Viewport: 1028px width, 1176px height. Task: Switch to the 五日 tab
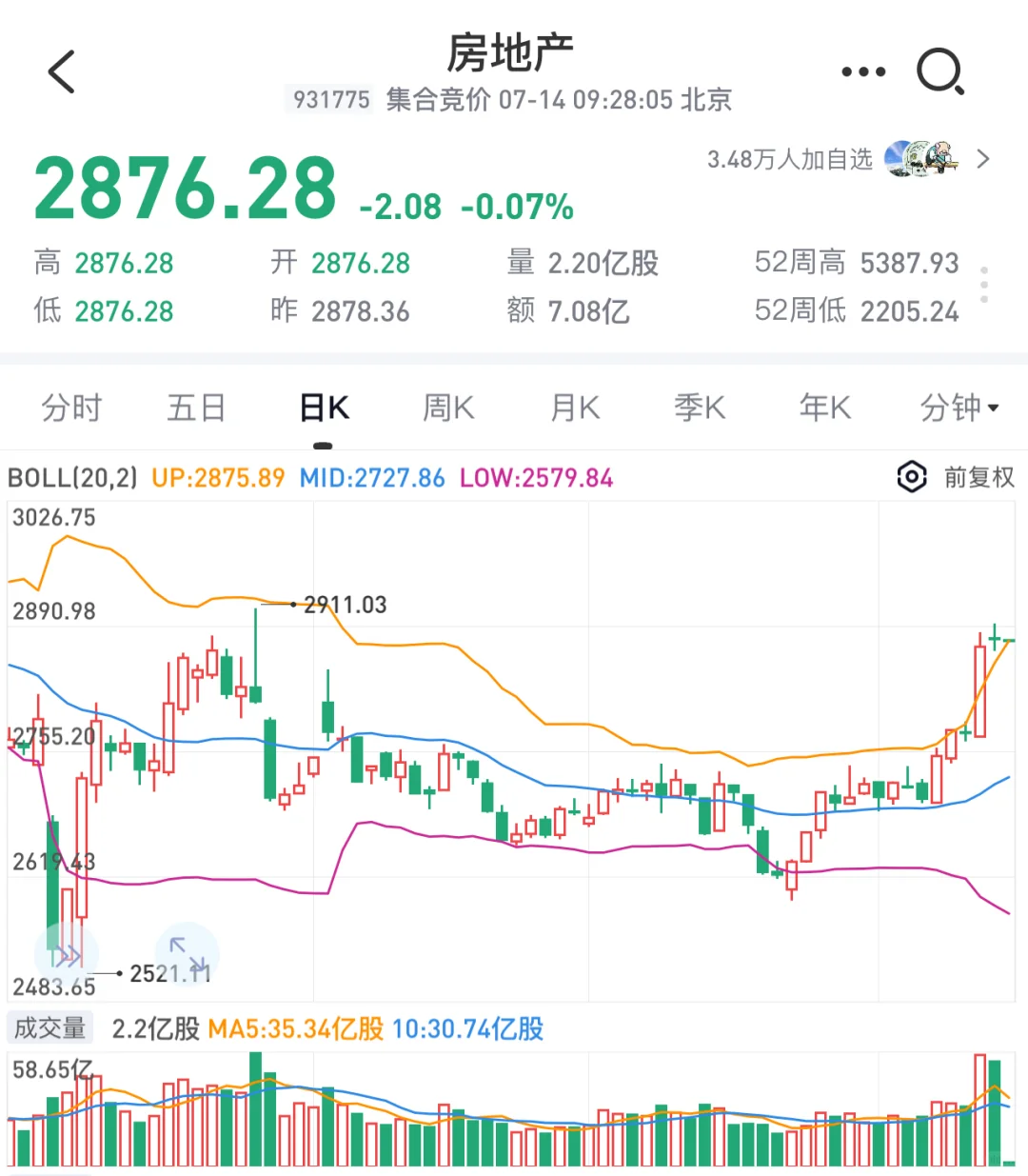pyautogui.click(x=196, y=408)
